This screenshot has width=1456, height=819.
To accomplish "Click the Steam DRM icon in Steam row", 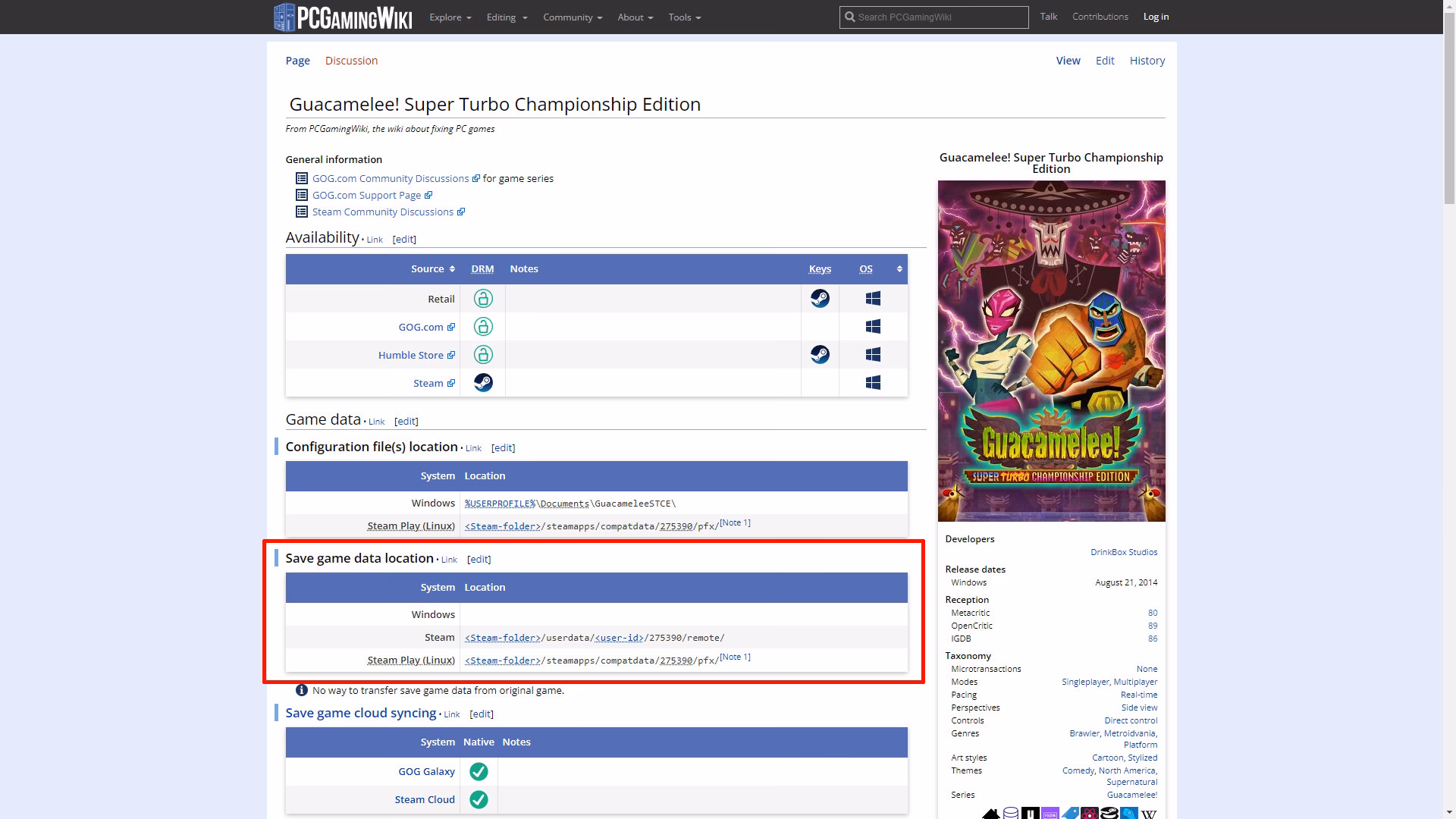I will click(x=483, y=383).
